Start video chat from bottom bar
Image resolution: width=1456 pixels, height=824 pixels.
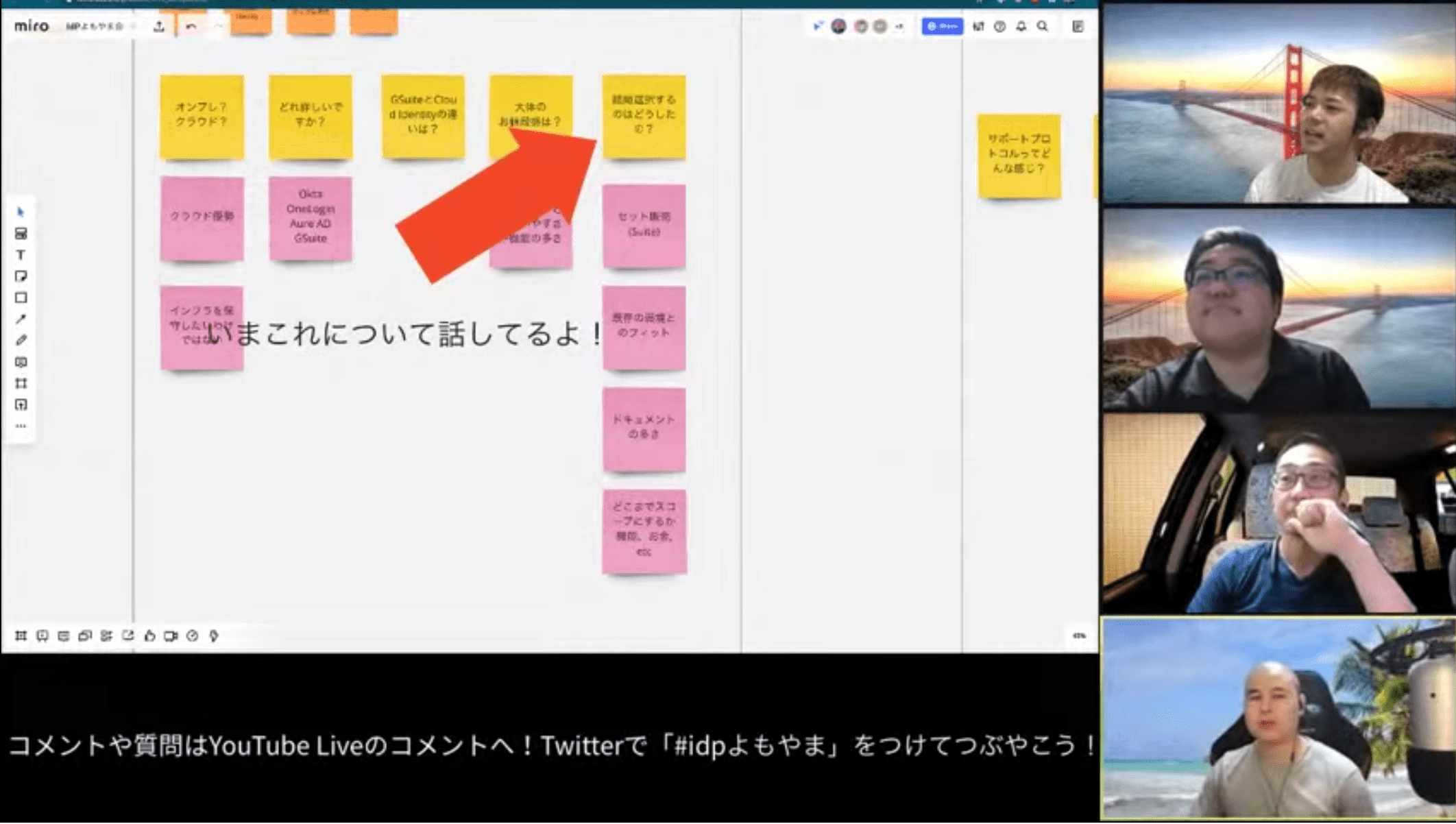[x=171, y=636]
